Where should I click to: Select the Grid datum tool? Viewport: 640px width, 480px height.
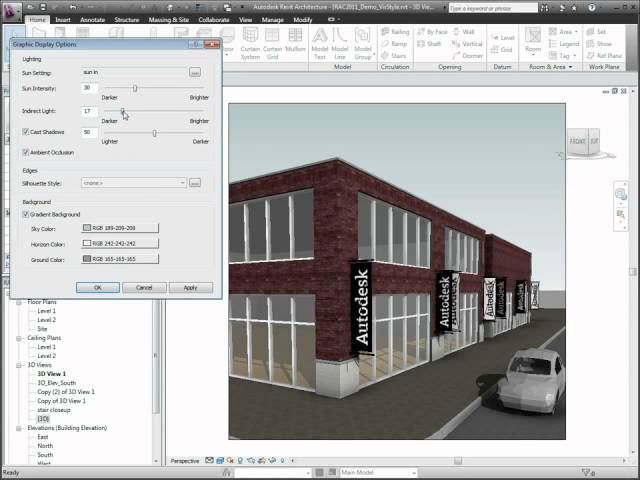point(501,49)
